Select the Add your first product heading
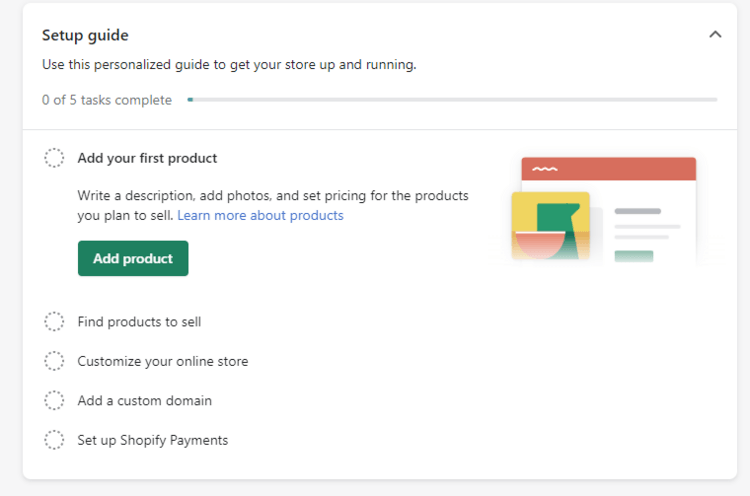 coord(147,158)
